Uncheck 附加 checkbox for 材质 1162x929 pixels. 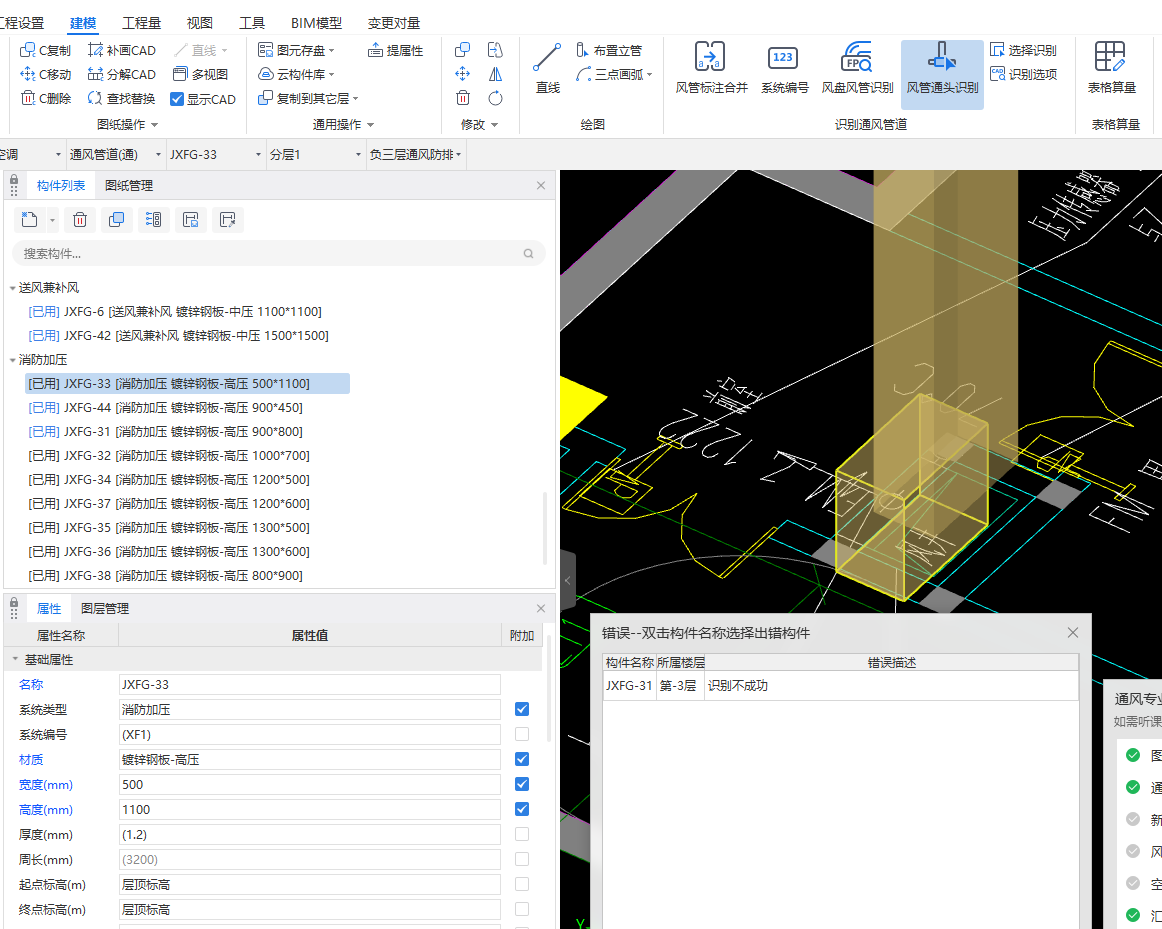522,759
